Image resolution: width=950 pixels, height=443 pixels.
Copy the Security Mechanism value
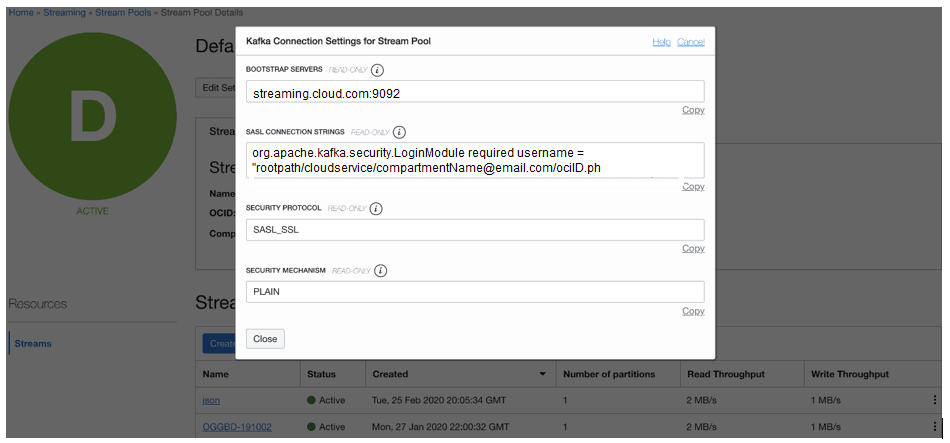[x=693, y=311]
